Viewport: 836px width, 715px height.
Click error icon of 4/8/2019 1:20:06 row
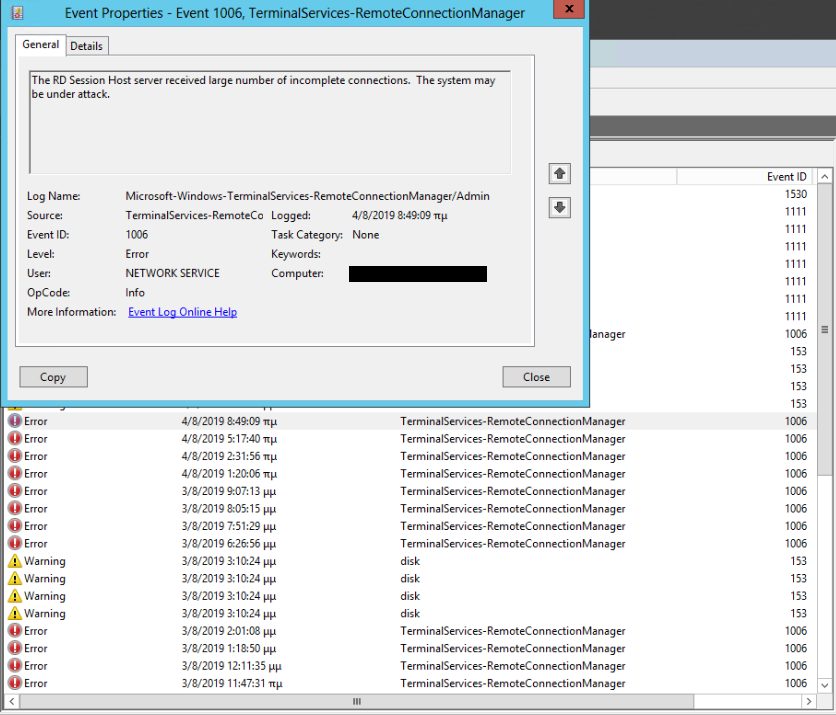click(x=15, y=473)
